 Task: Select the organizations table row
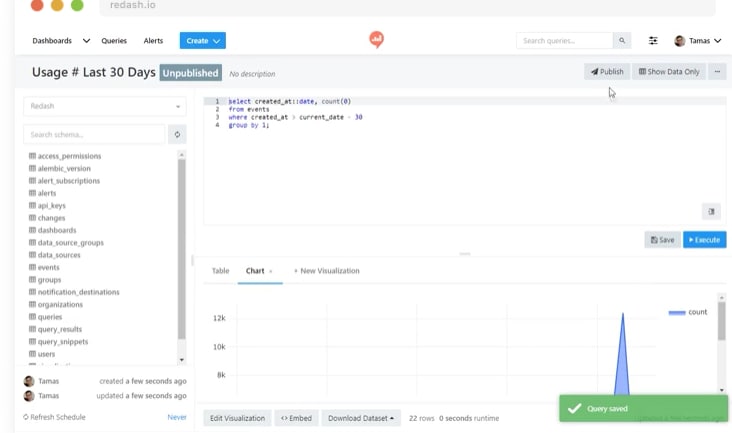(103, 304)
